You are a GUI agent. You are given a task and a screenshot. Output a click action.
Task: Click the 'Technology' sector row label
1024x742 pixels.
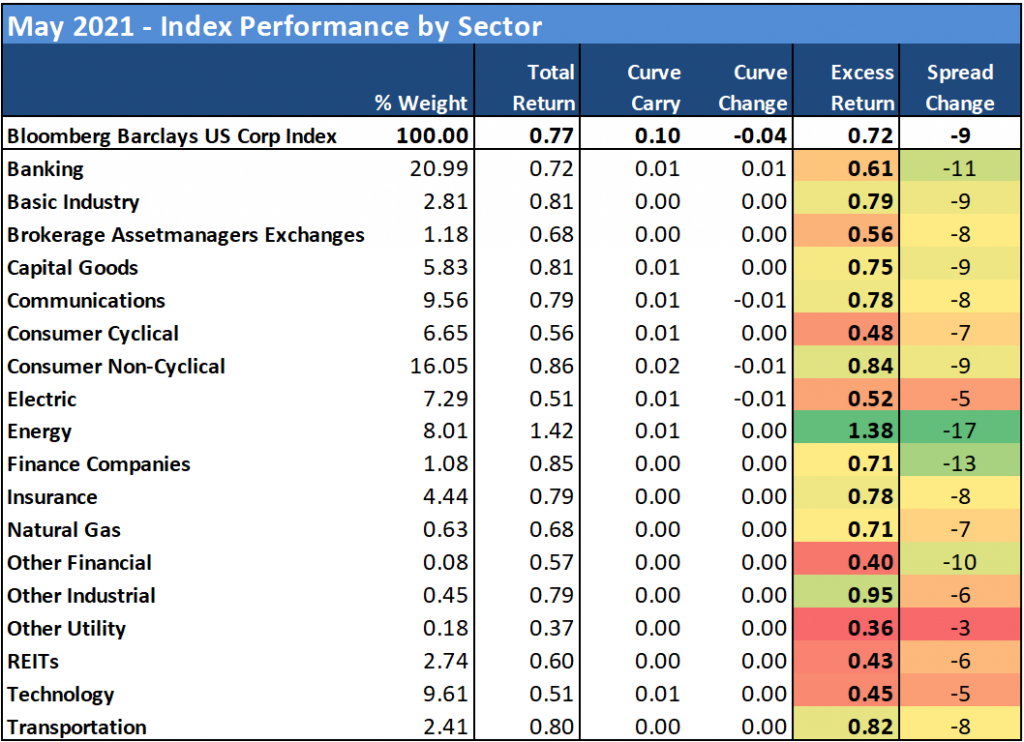tap(61, 695)
